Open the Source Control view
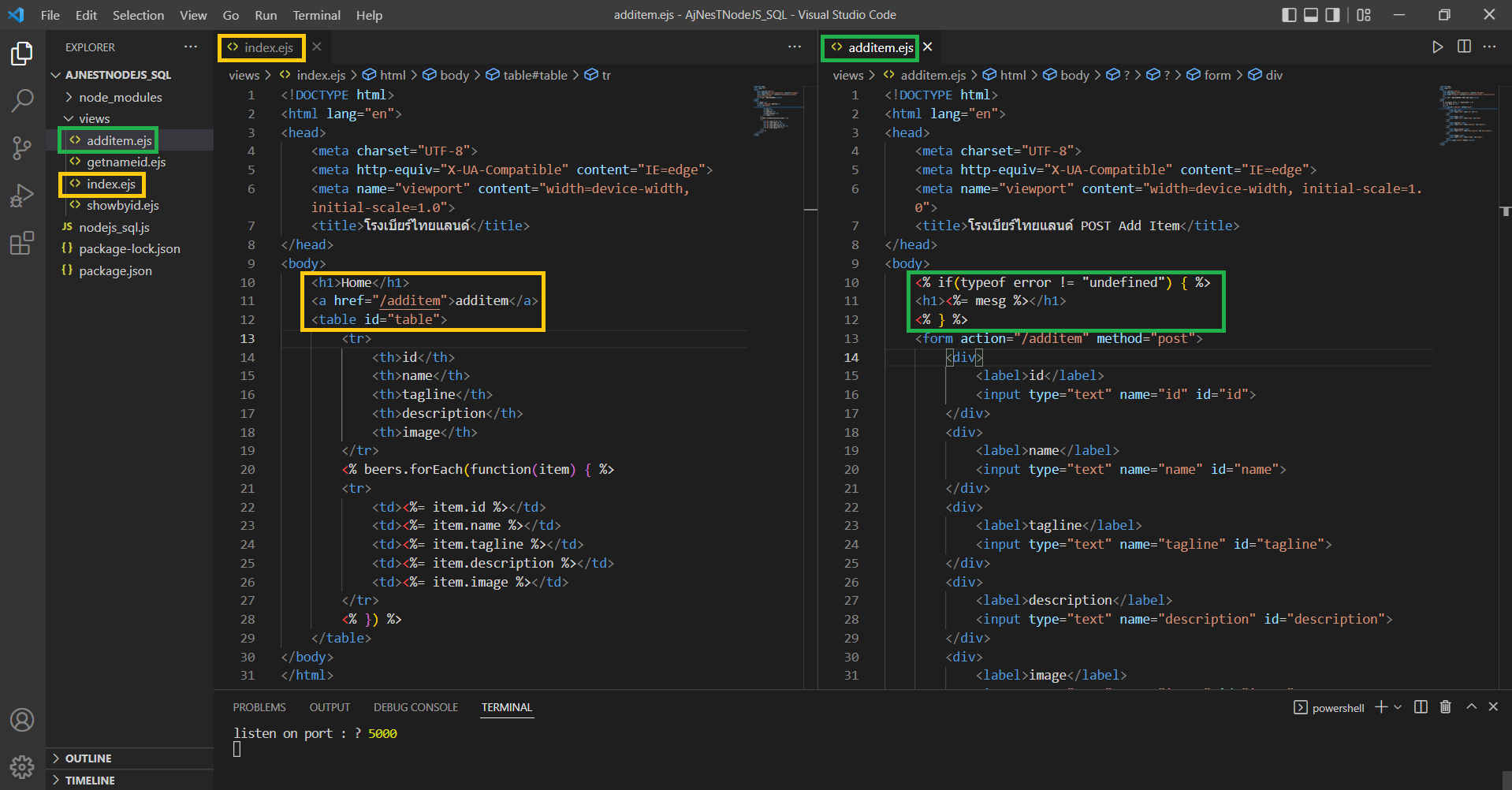The width and height of the screenshot is (1512, 790). click(x=22, y=147)
